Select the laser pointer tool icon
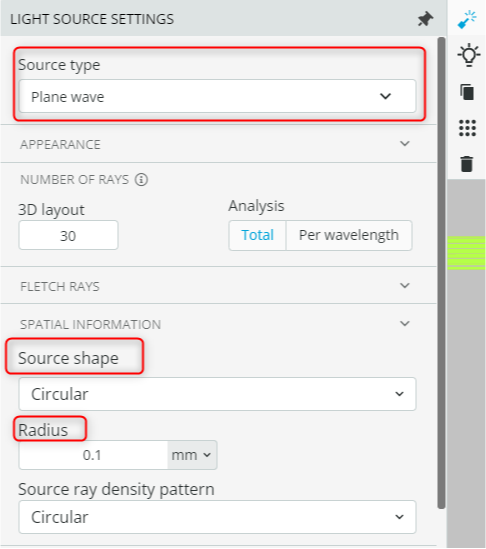The height and width of the screenshot is (549, 486). coord(467,19)
